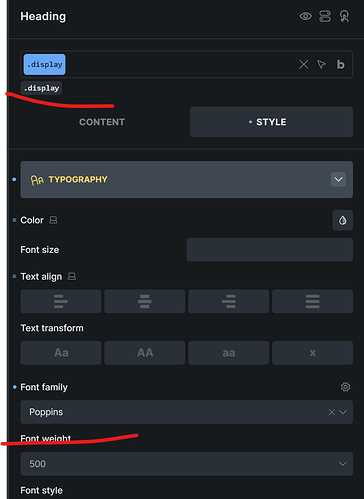Screen dimensions: 364x499
Task: Toggle element visibility eye icon
Action: tap(305, 16)
